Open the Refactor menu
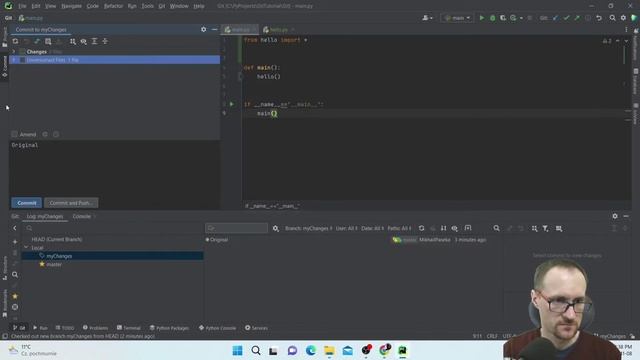 coord(113,6)
